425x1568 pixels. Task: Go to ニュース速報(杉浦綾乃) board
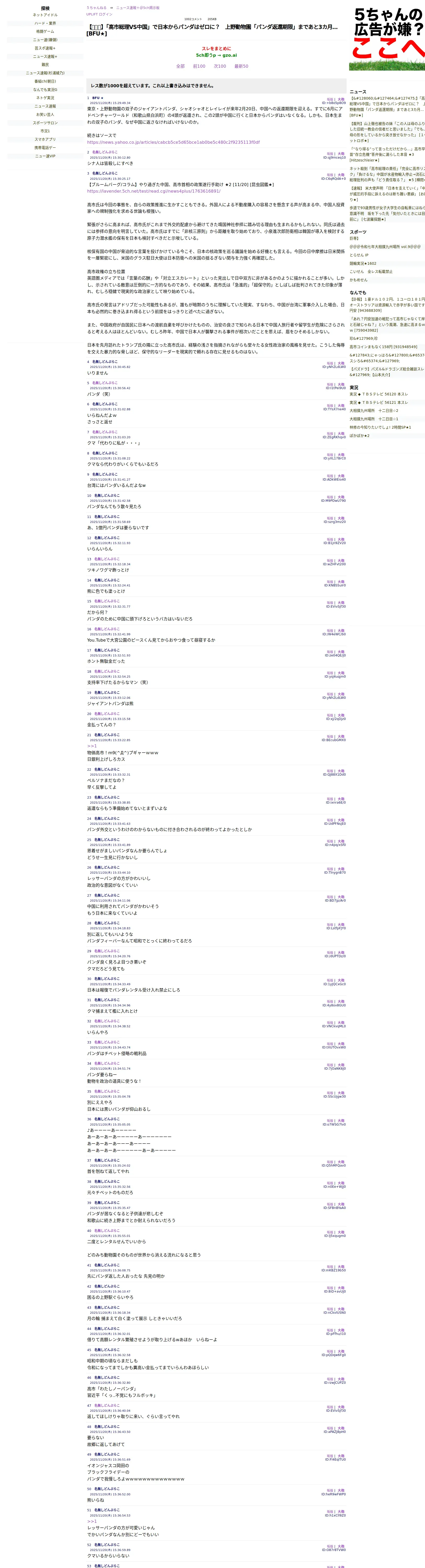pos(45,73)
